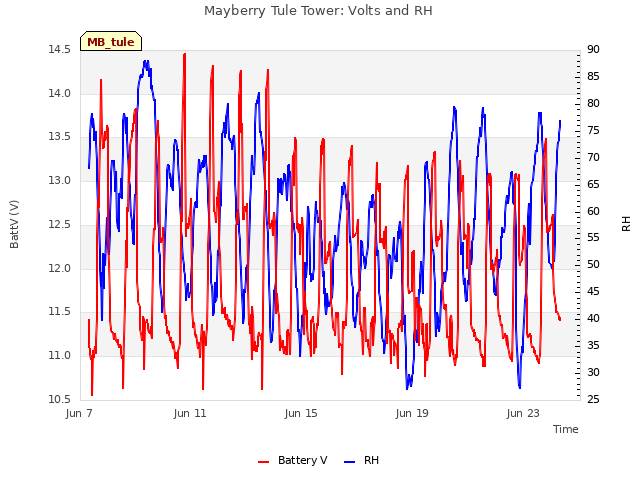Select the right-side RH axis title
640x480 pixels.
(x=626, y=224)
